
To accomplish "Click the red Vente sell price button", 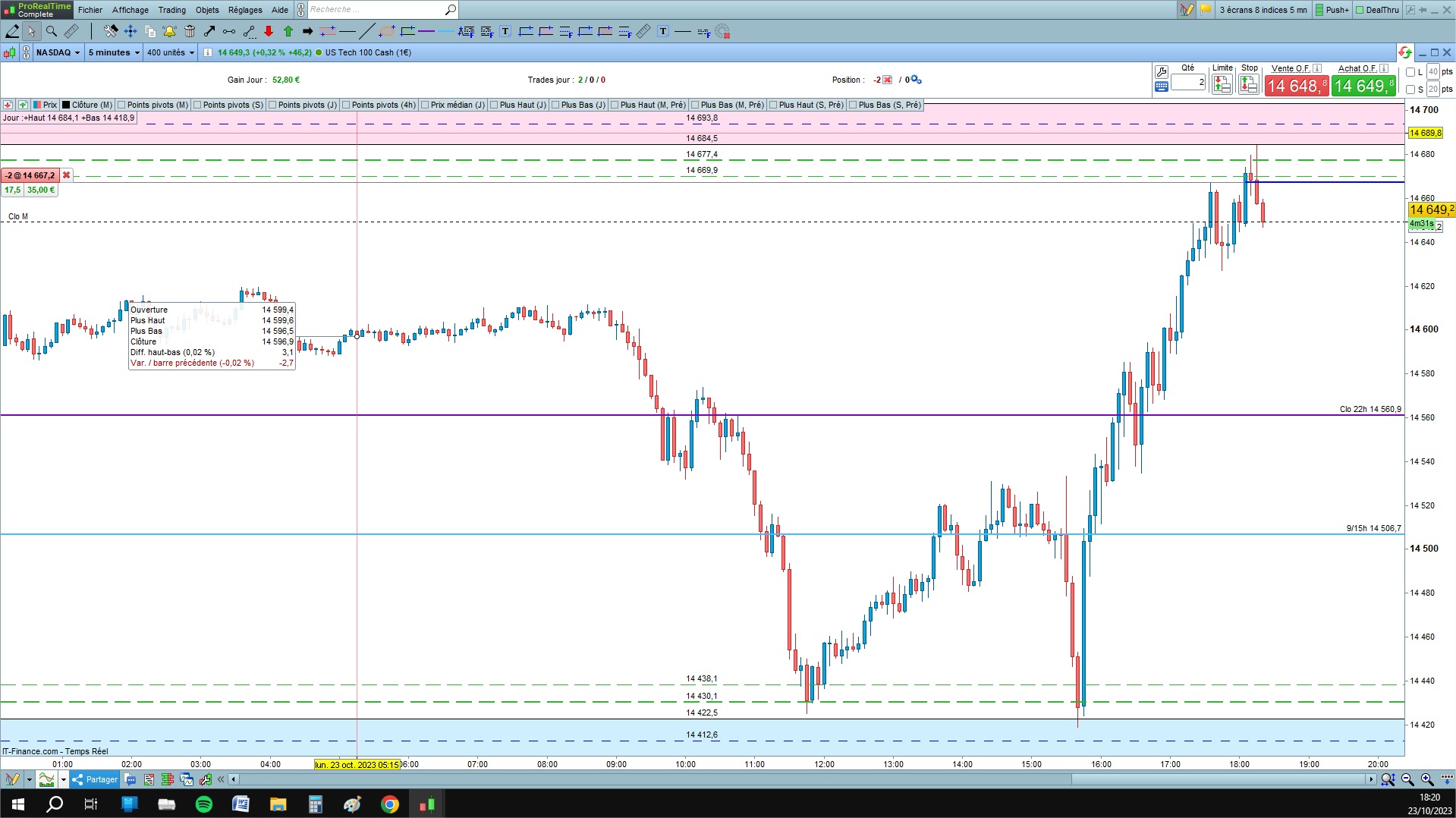I will click(x=1297, y=86).
